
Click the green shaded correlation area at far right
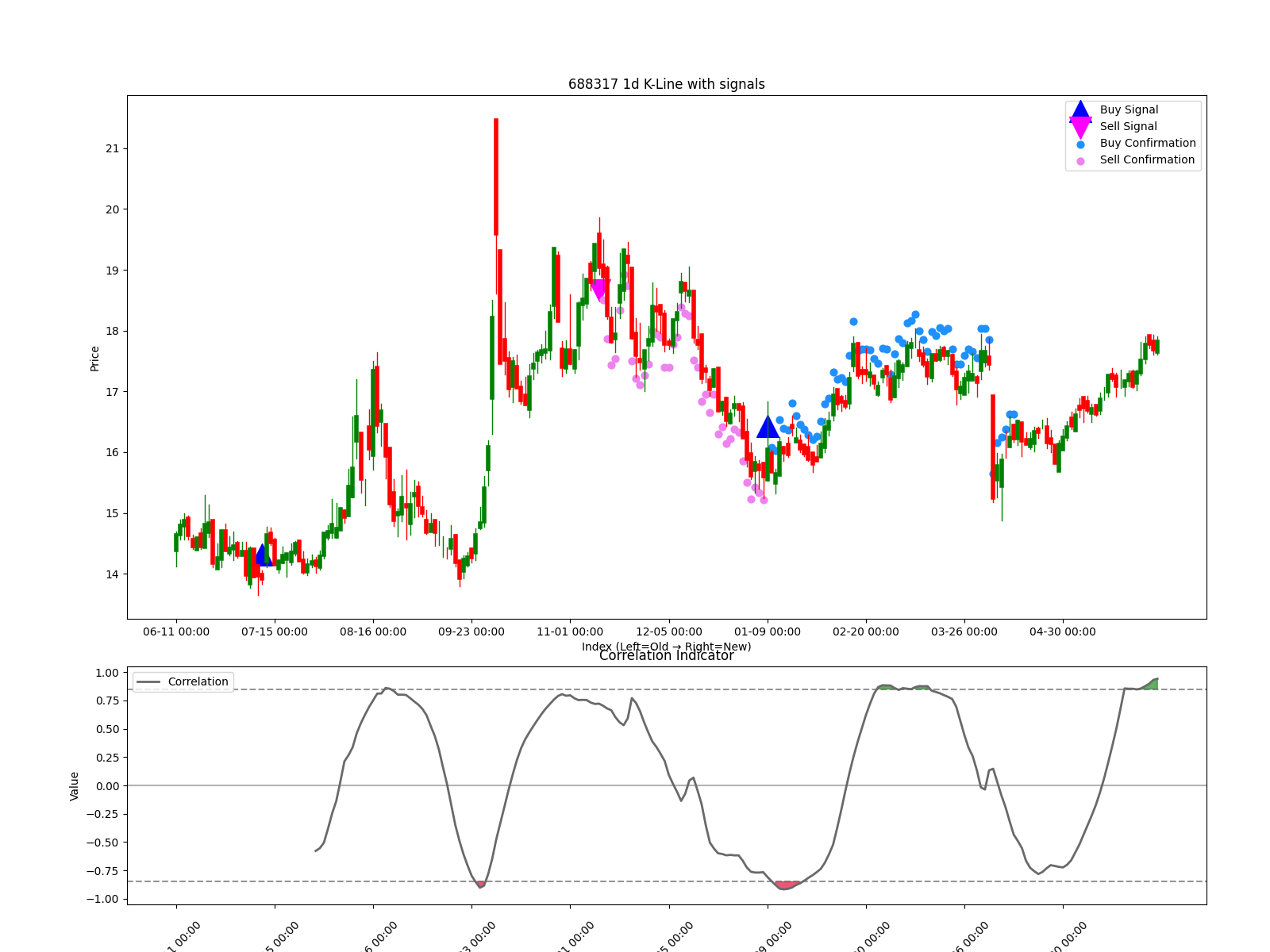pyautogui.click(x=1153, y=685)
